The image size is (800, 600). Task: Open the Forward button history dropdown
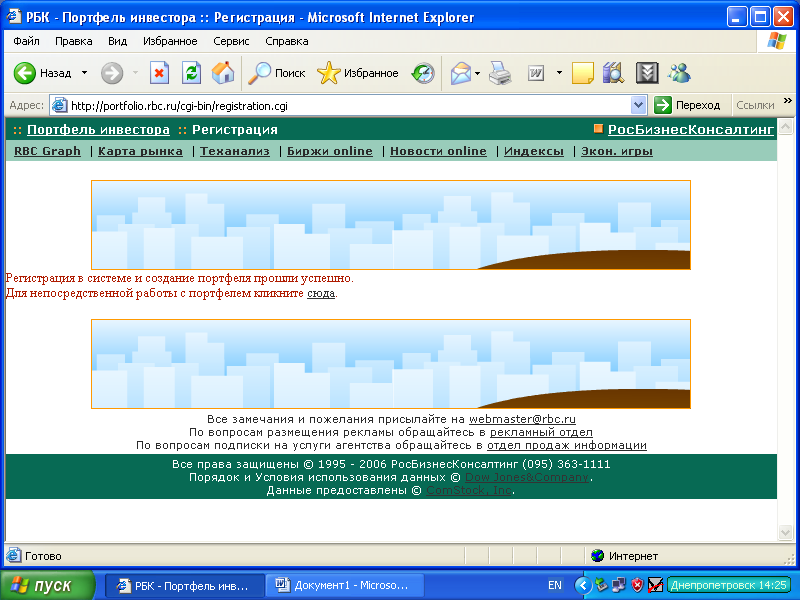(135, 73)
